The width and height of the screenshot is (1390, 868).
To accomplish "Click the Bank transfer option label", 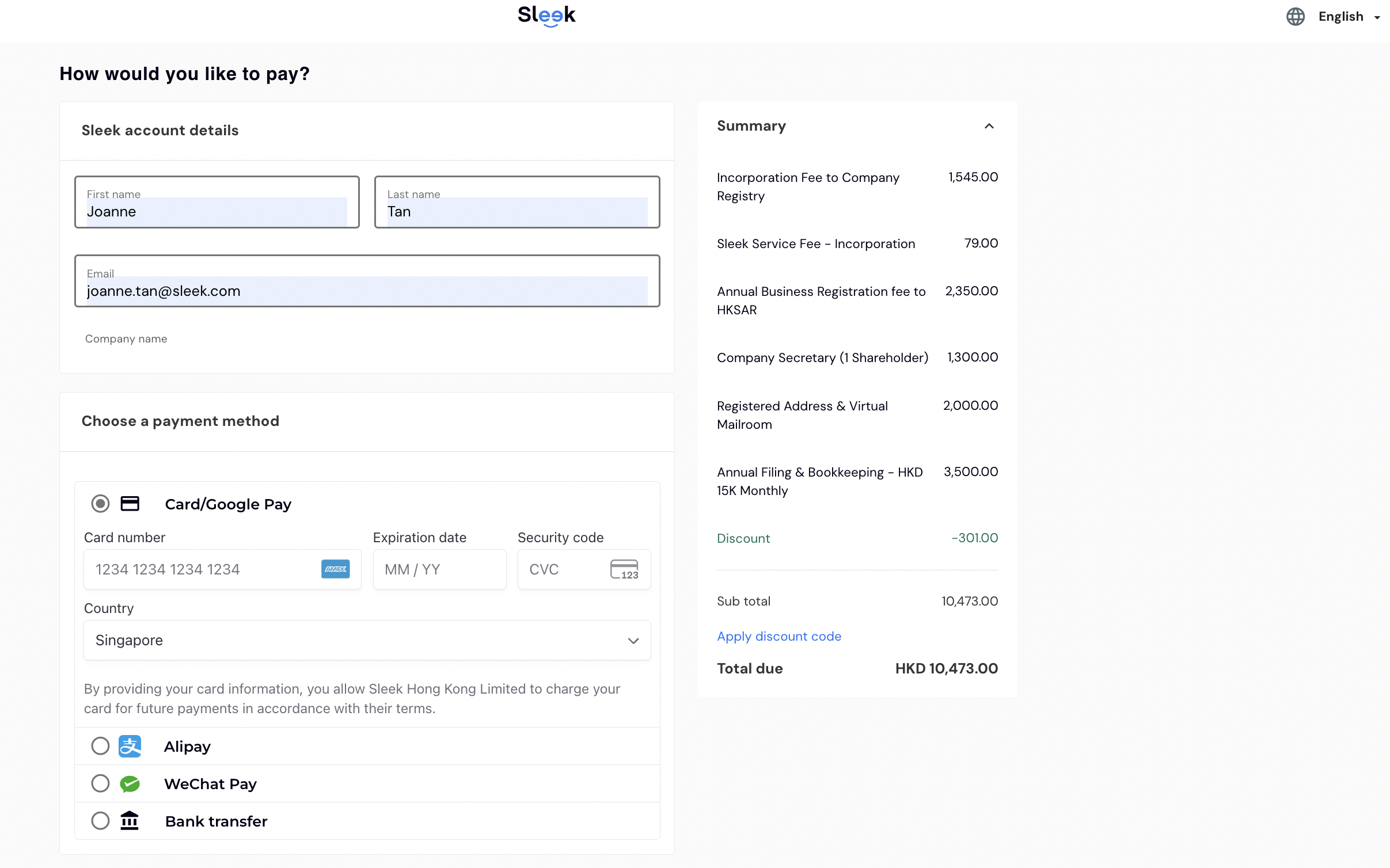I will (x=216, y=821).
